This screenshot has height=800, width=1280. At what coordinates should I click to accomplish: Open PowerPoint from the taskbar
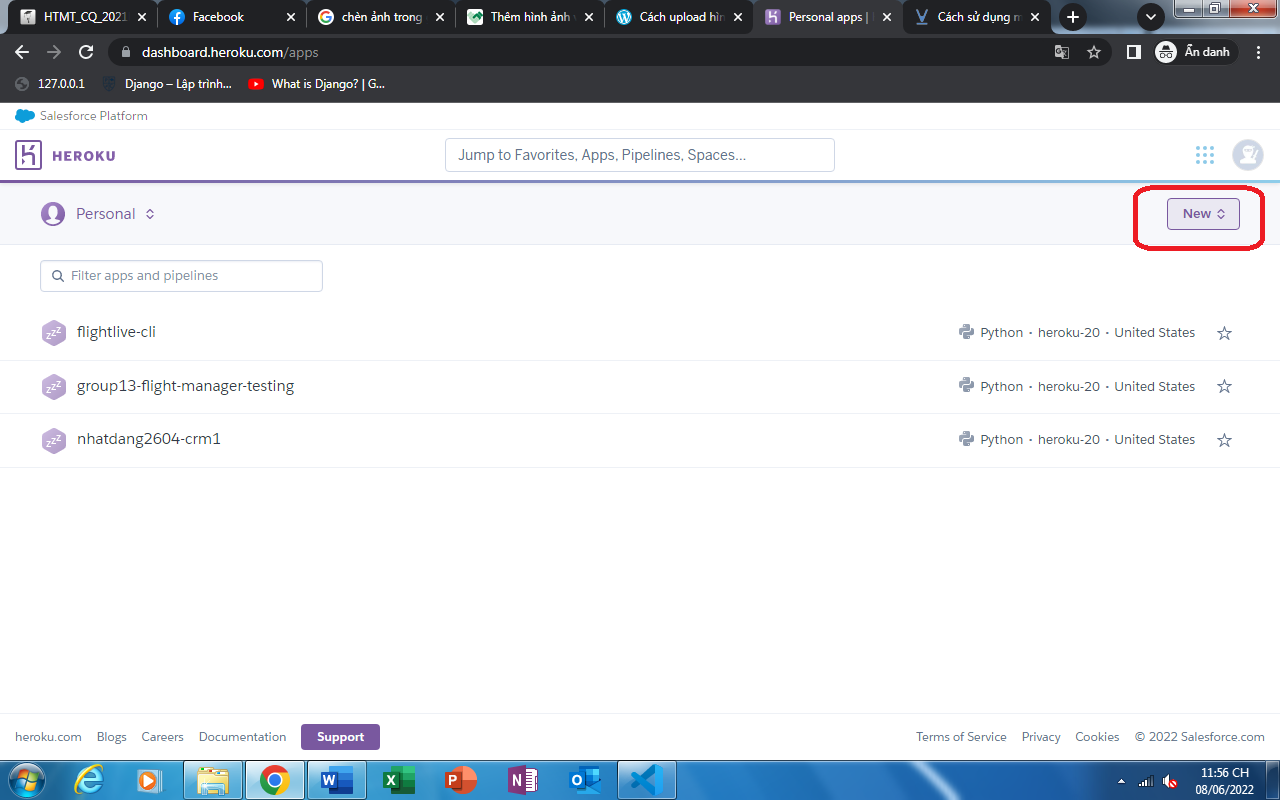[461, 780]
